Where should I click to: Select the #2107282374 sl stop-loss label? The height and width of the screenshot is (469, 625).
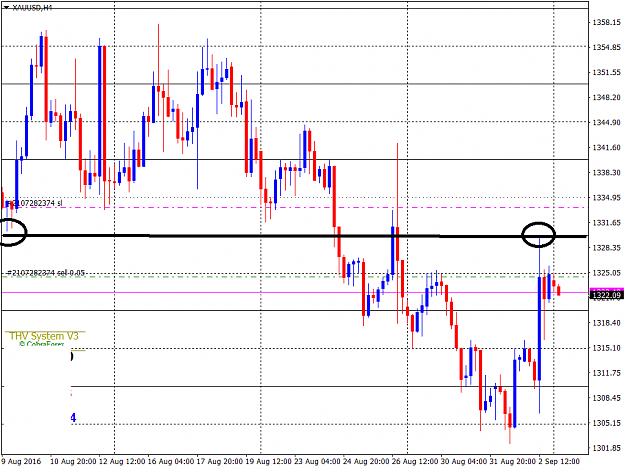tap(37, 203)
